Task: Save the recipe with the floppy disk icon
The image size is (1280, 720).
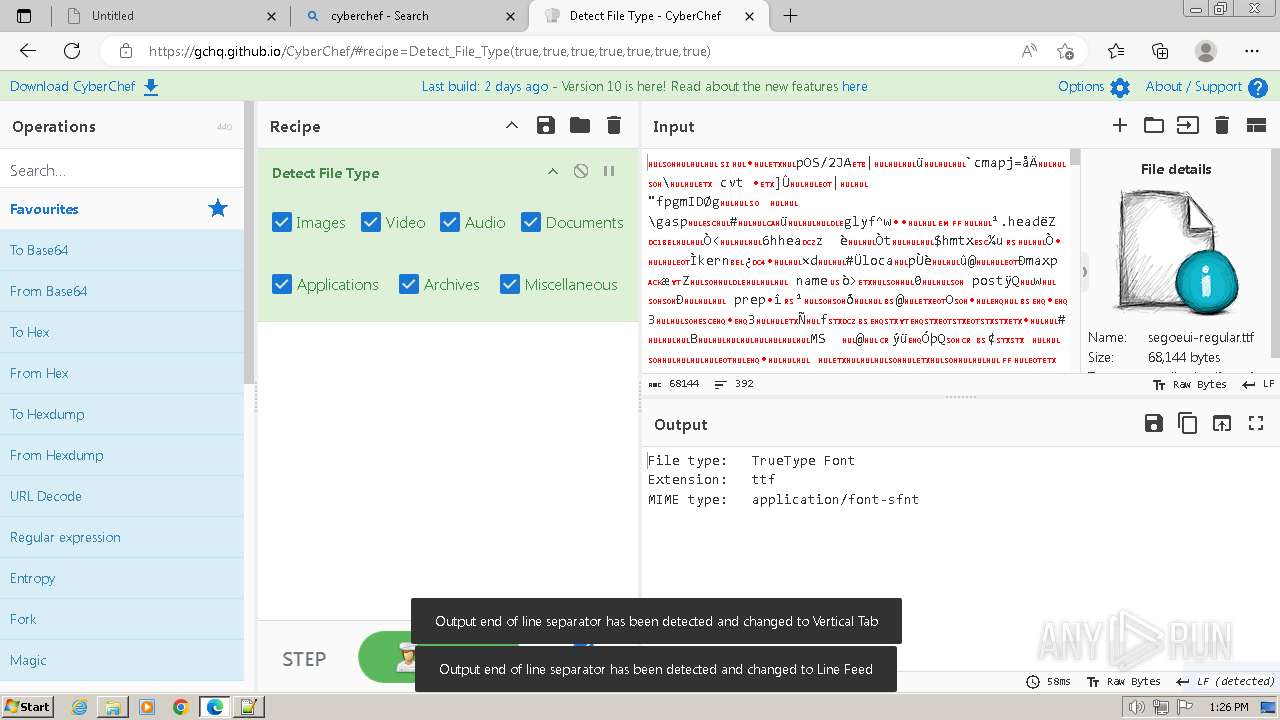Action: [545, 125]
